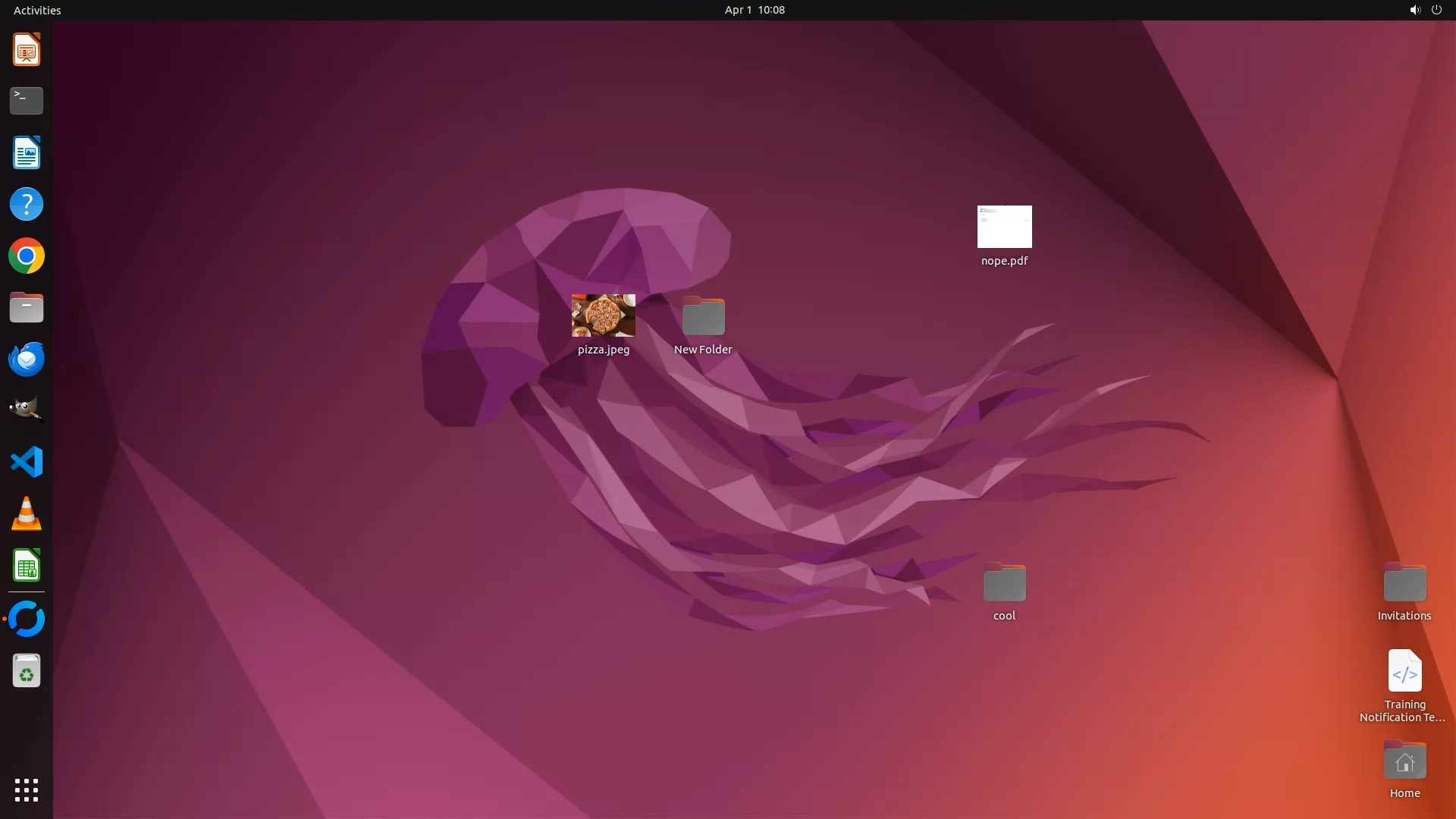Click the Help question mark icon
1456x819 pixels.
[27, 205]
